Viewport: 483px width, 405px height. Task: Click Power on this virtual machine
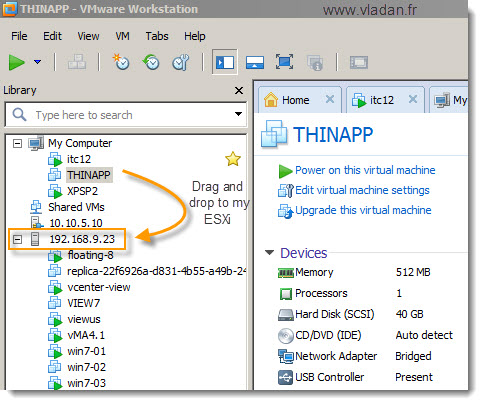point(365,170)
